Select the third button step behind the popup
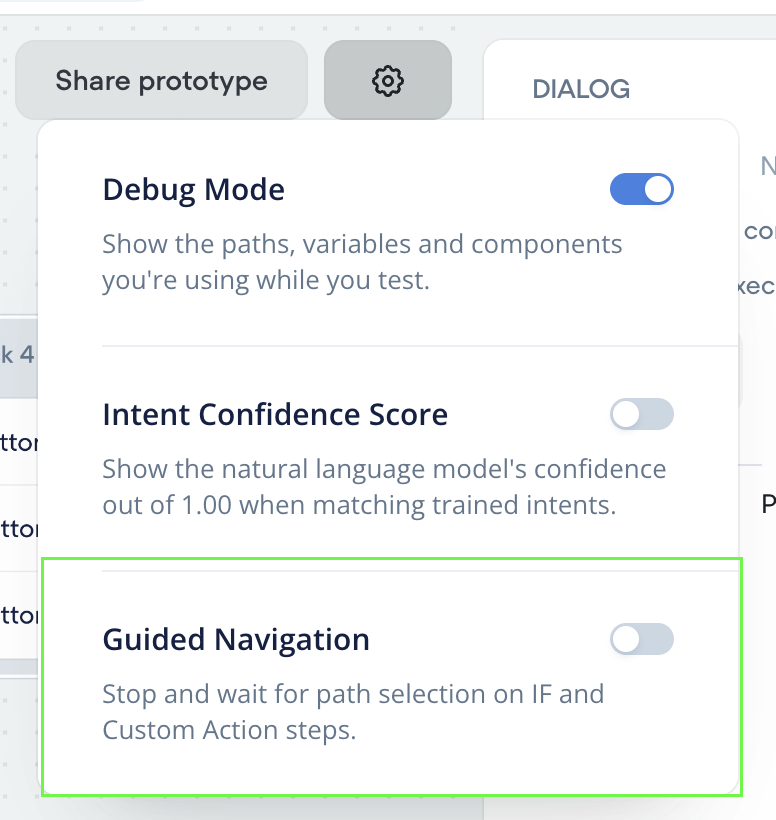The height and width of the screenshot is (820, 776). pos(19,616)
